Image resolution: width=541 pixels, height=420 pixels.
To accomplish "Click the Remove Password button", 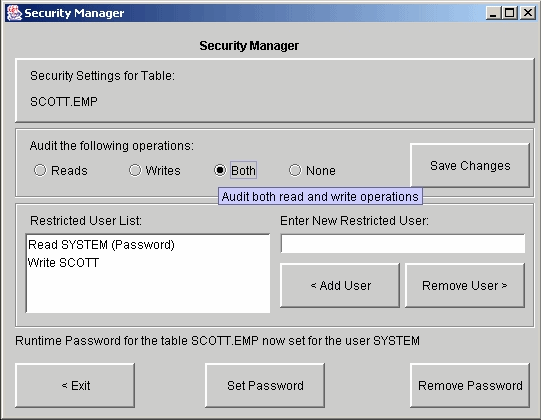I will tap(470, 385).
